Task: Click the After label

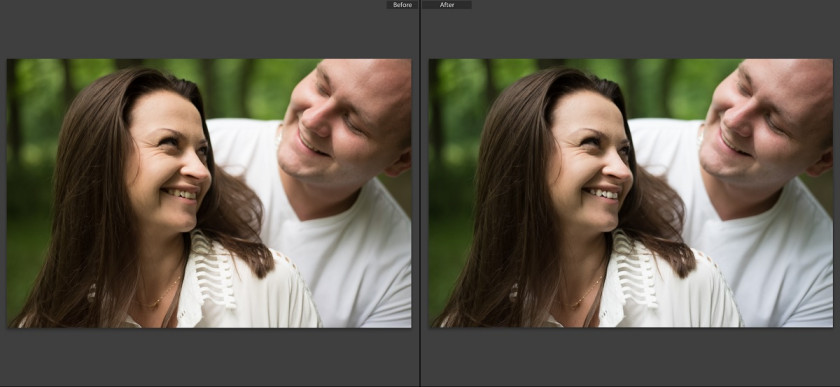Action: click(447, 5)
